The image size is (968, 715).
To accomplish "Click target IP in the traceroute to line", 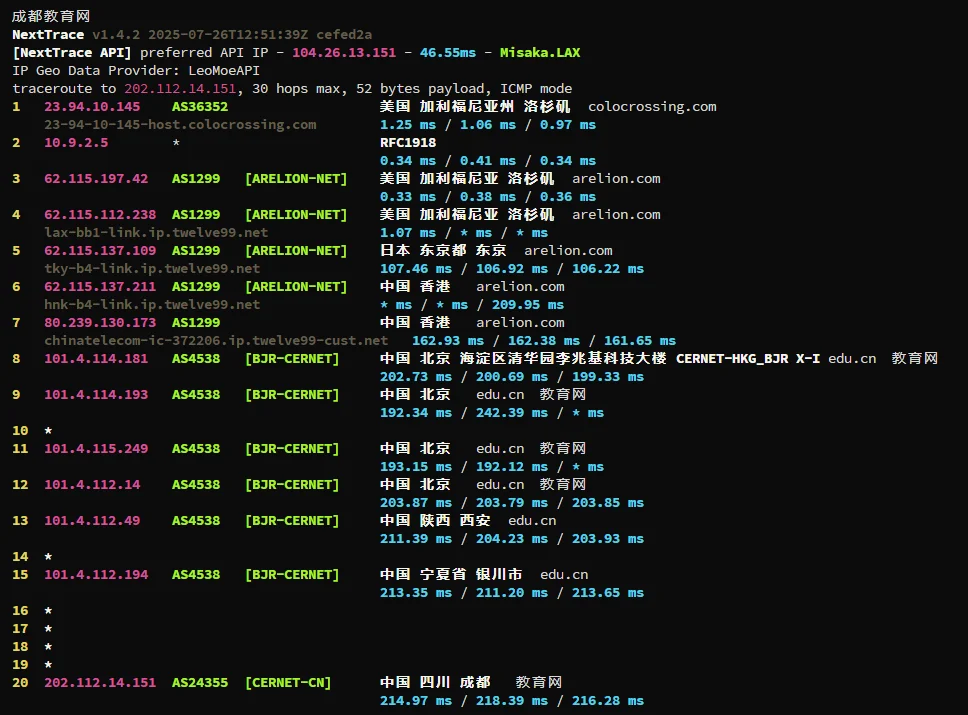I will [x=180, y=89].
